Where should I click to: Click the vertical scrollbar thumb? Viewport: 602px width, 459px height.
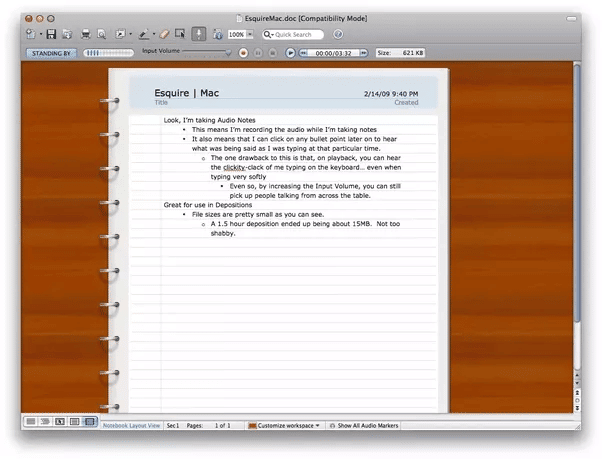coord(577,193)
